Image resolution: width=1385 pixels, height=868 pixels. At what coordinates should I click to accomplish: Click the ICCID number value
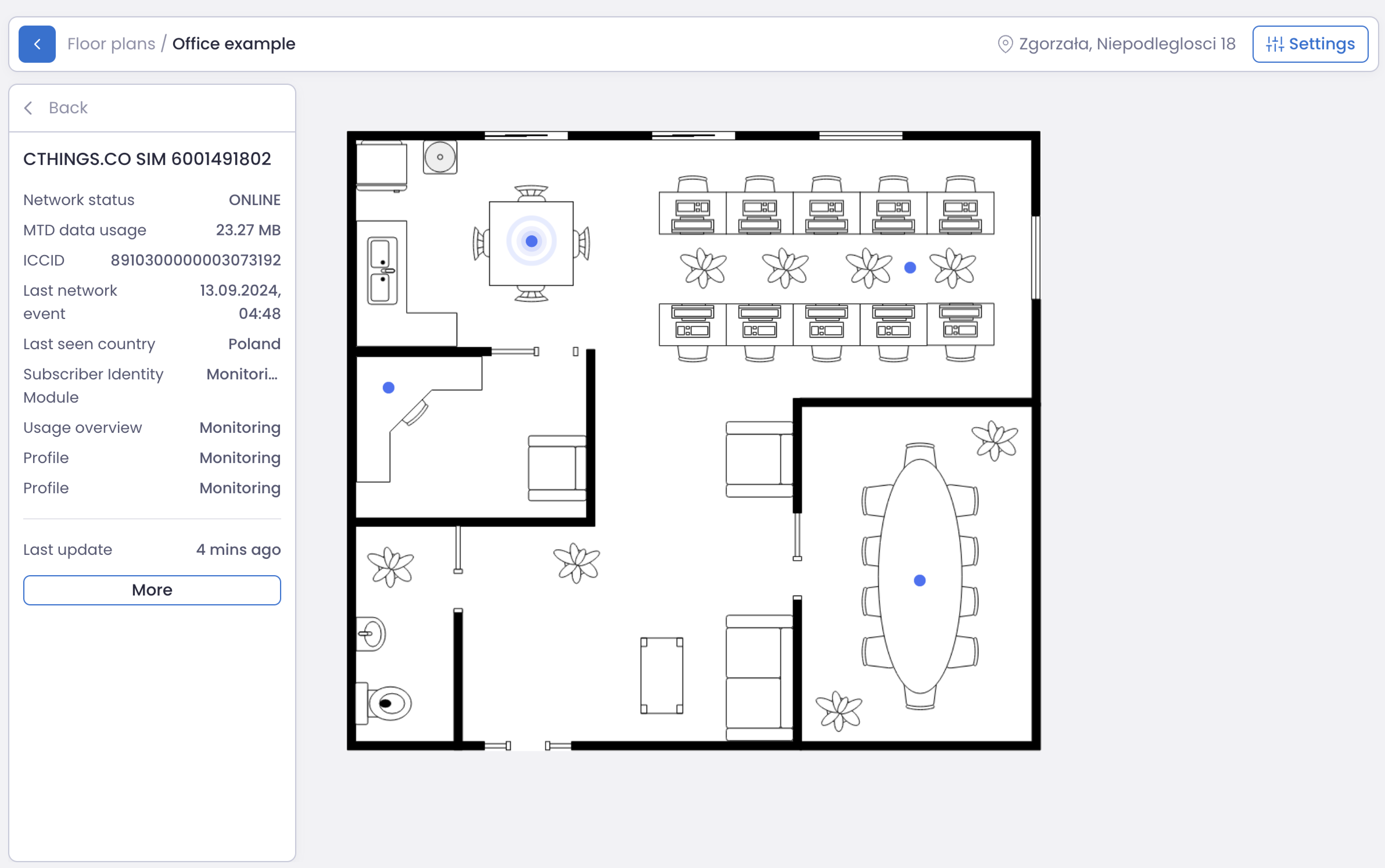(x=196, y=260)
